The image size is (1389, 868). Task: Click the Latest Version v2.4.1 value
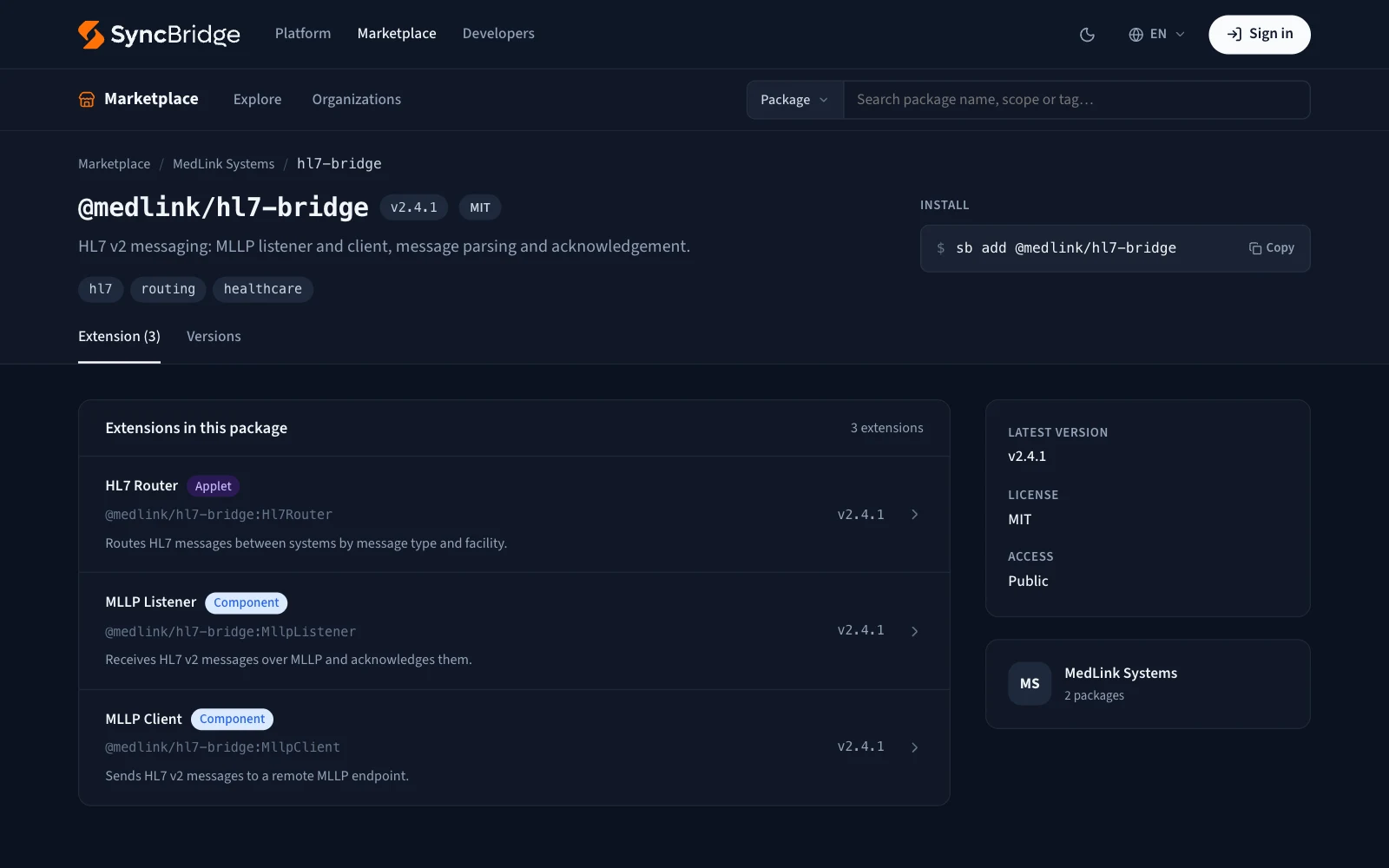1027,457
